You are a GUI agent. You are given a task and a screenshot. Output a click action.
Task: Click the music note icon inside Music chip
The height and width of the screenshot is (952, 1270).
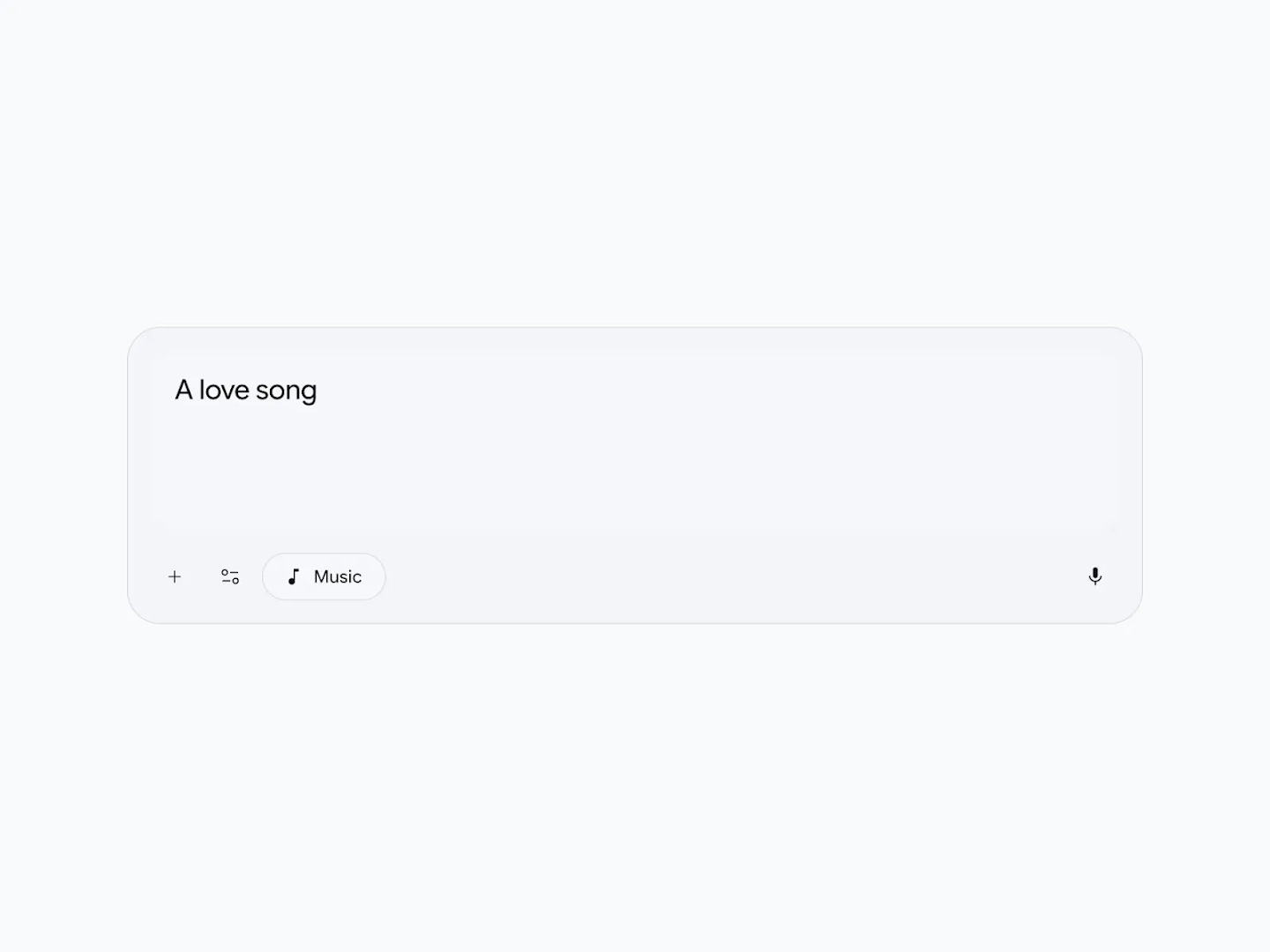pos(293,576)
